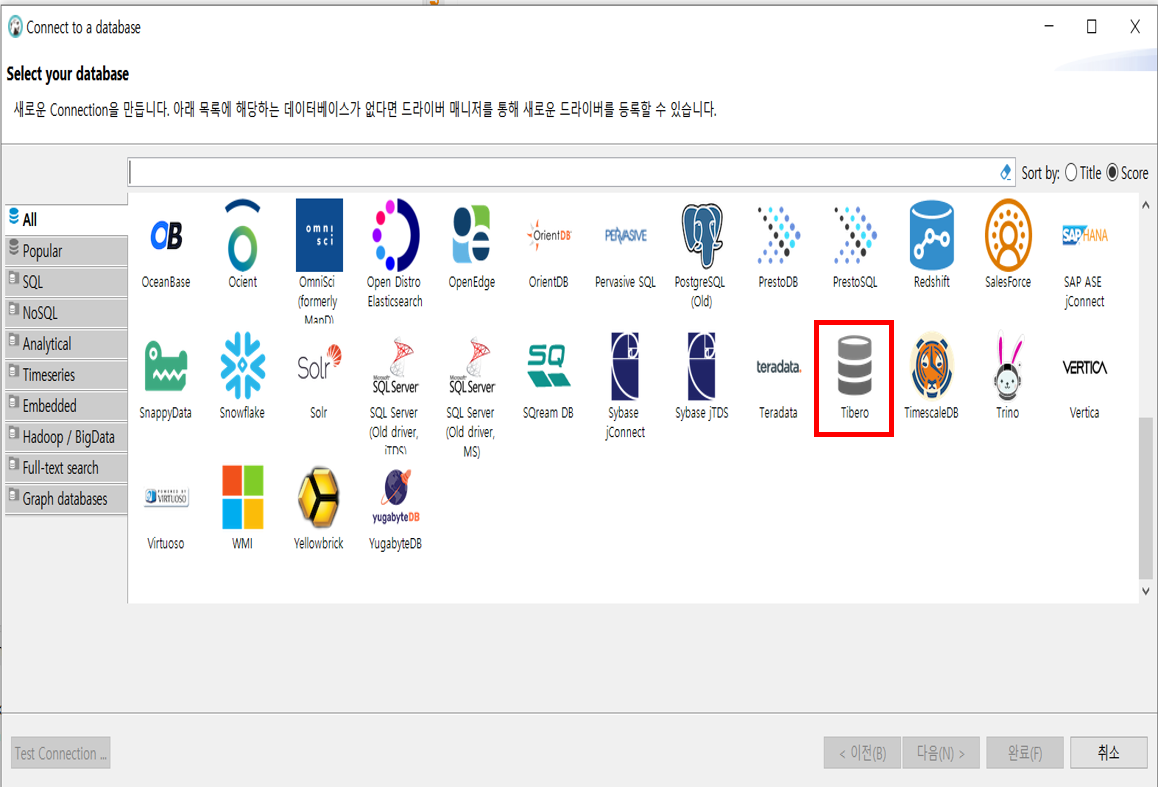Select Sybase jConnect driver
Image resolution: width=1158 pixels, height=787 pixels.
pyautogui.click(x=625, y=366)
